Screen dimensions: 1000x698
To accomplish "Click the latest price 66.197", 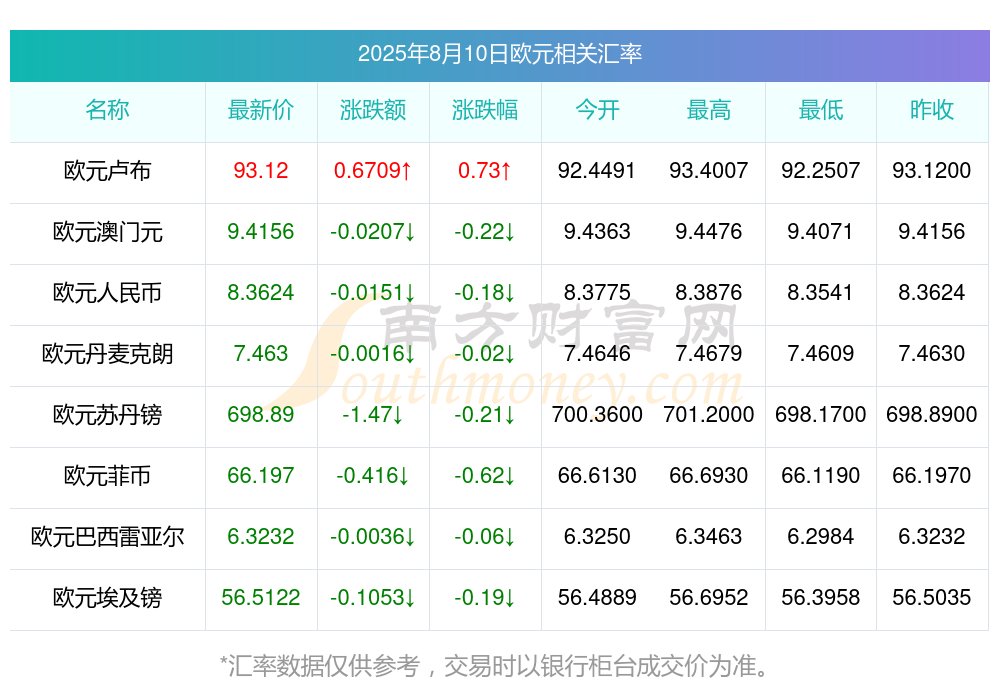I will [261, 475].
